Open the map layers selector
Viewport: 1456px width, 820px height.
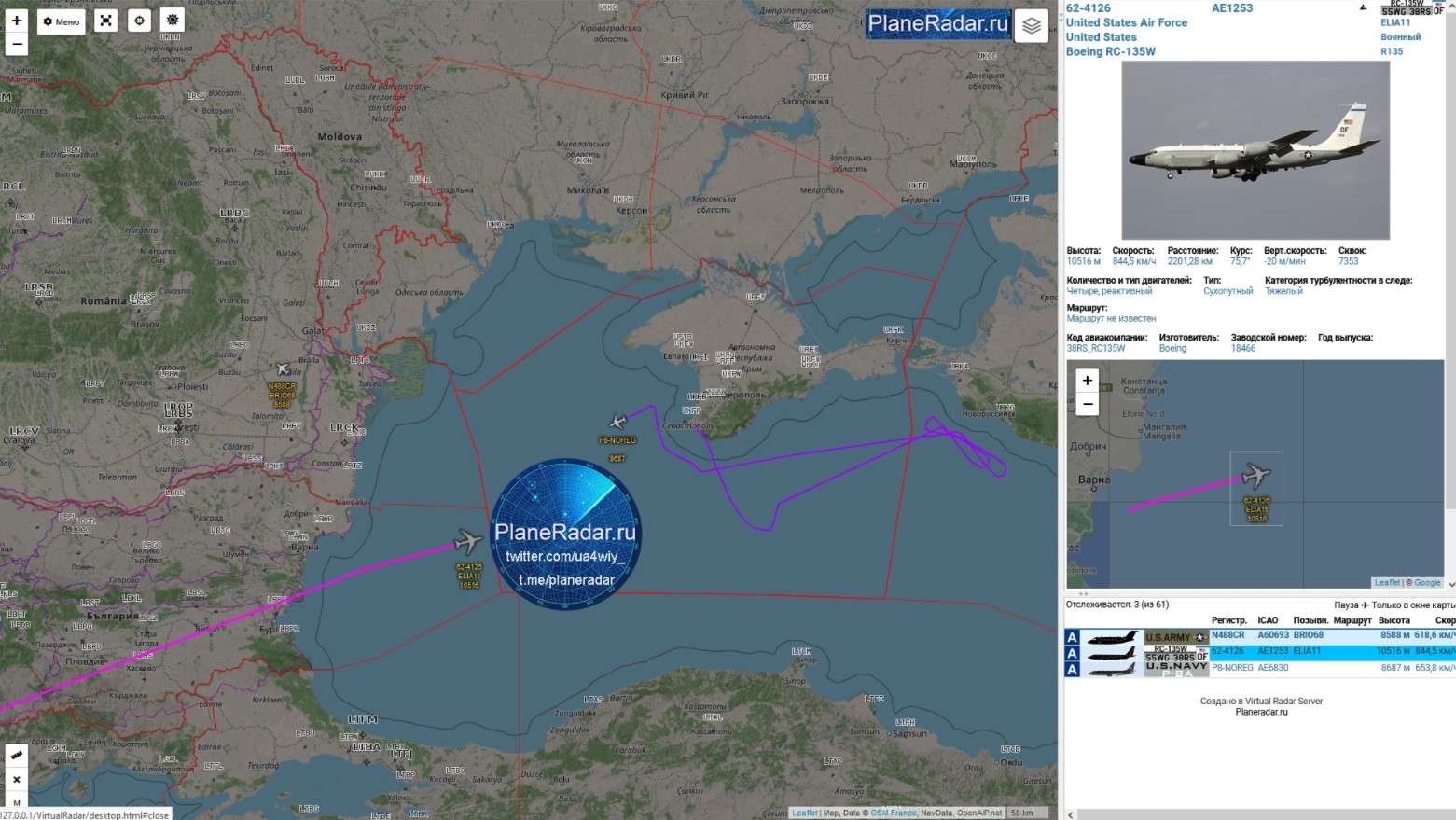[1031, 25]
